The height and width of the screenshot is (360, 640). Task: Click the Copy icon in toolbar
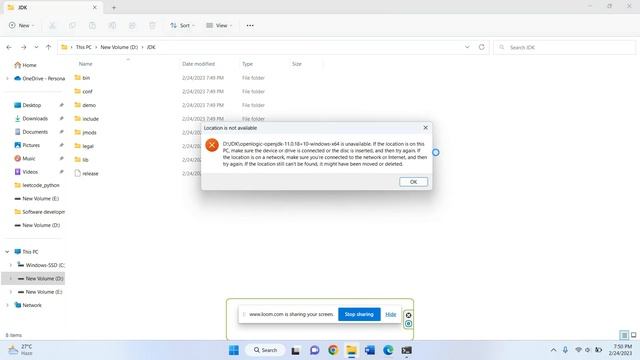coord(72,26)
